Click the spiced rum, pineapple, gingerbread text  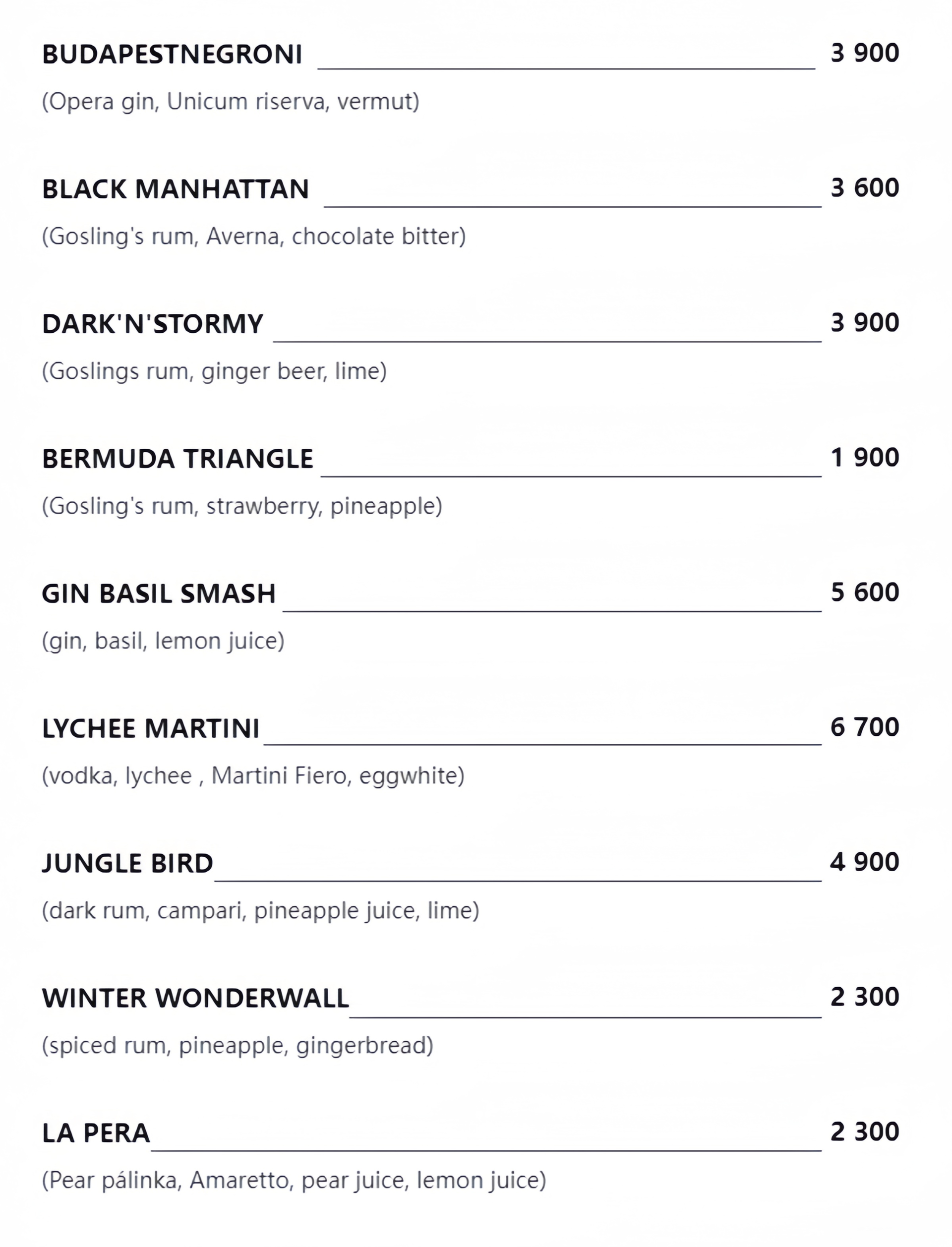pos(238,1046)
